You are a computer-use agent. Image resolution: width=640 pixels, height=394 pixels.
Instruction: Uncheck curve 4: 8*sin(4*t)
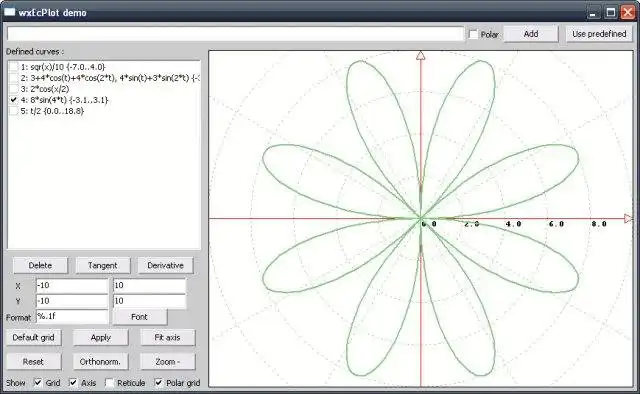tap(14, 100)
